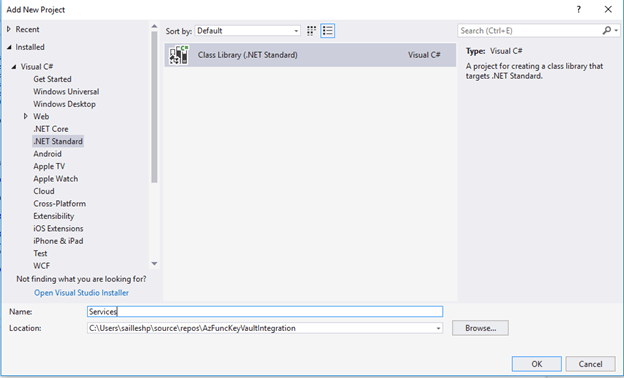
Task: Close the Add New Project dialog
Action: click(608, 10)
